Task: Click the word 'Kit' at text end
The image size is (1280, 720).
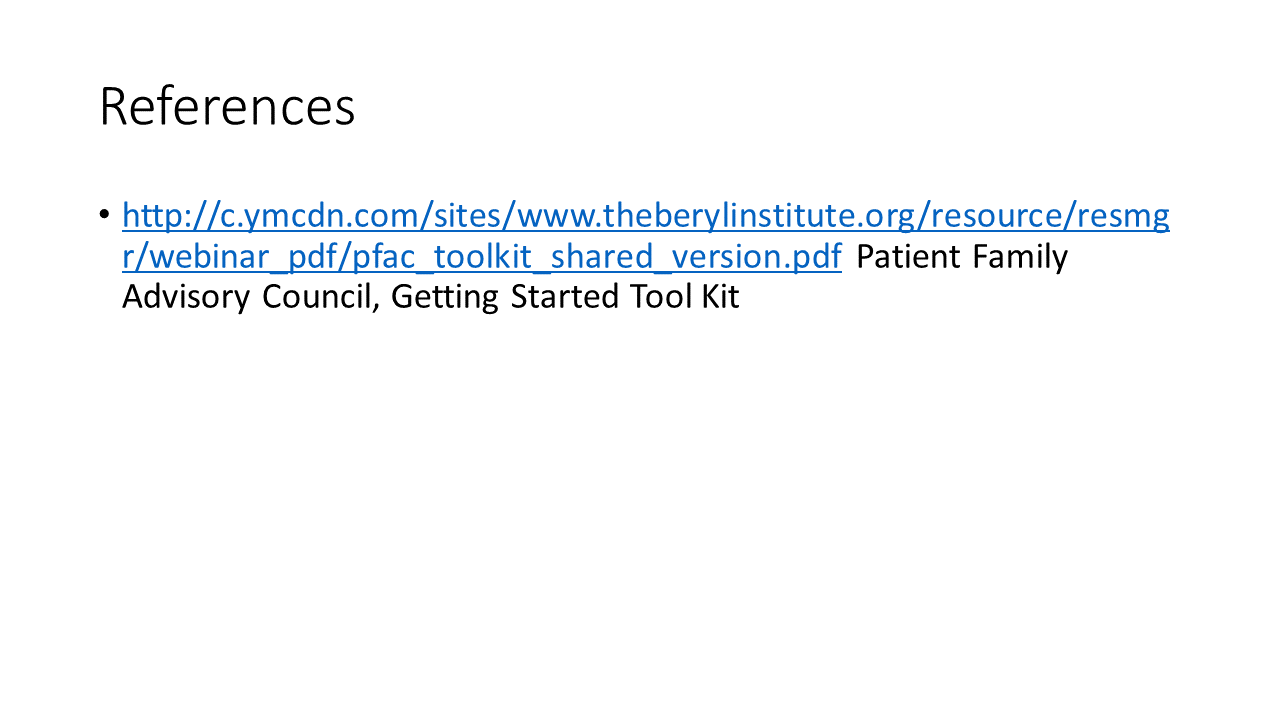Action: click(x=720, y=298)
